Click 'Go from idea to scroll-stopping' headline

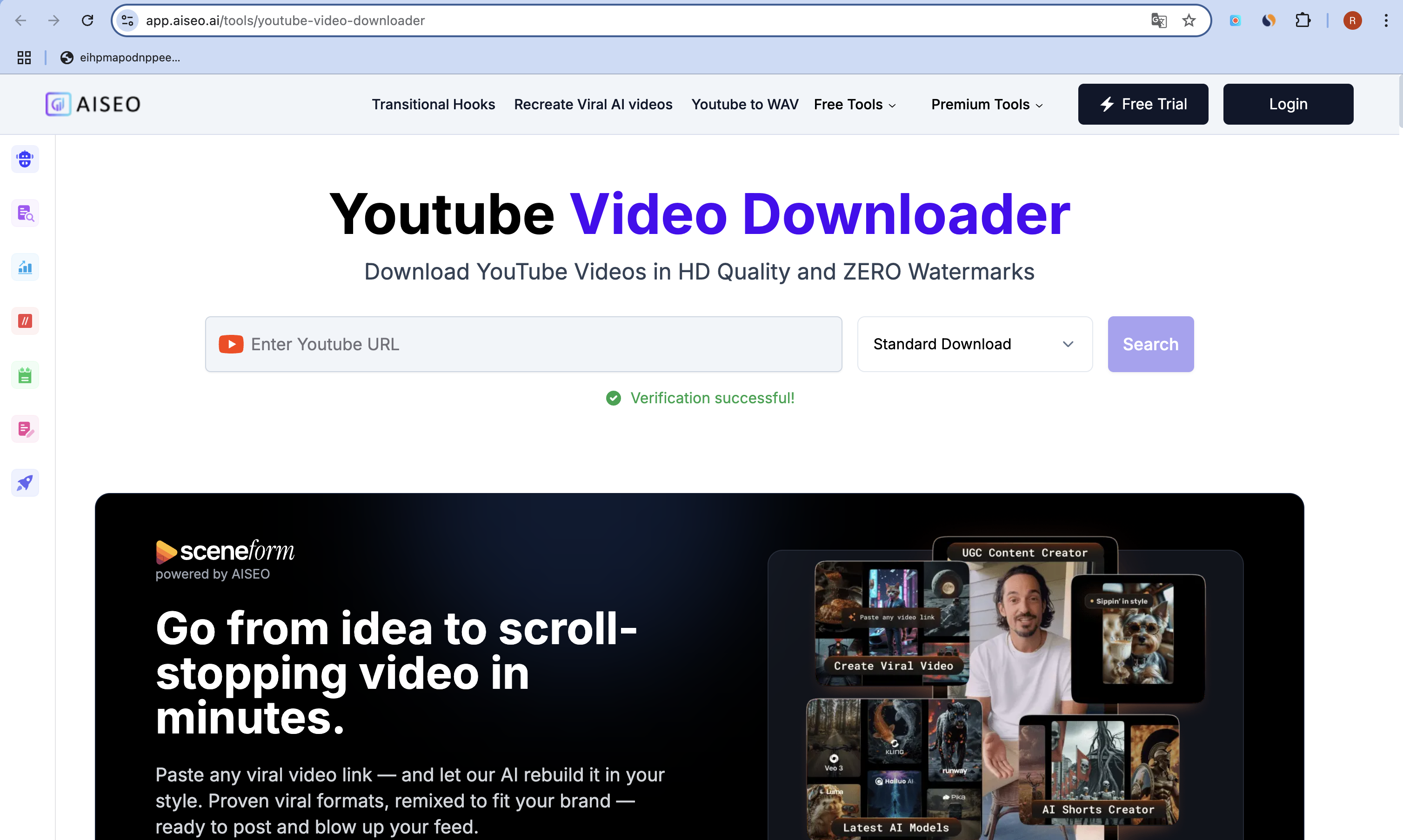pyautogui.click(x=396, y=673)
